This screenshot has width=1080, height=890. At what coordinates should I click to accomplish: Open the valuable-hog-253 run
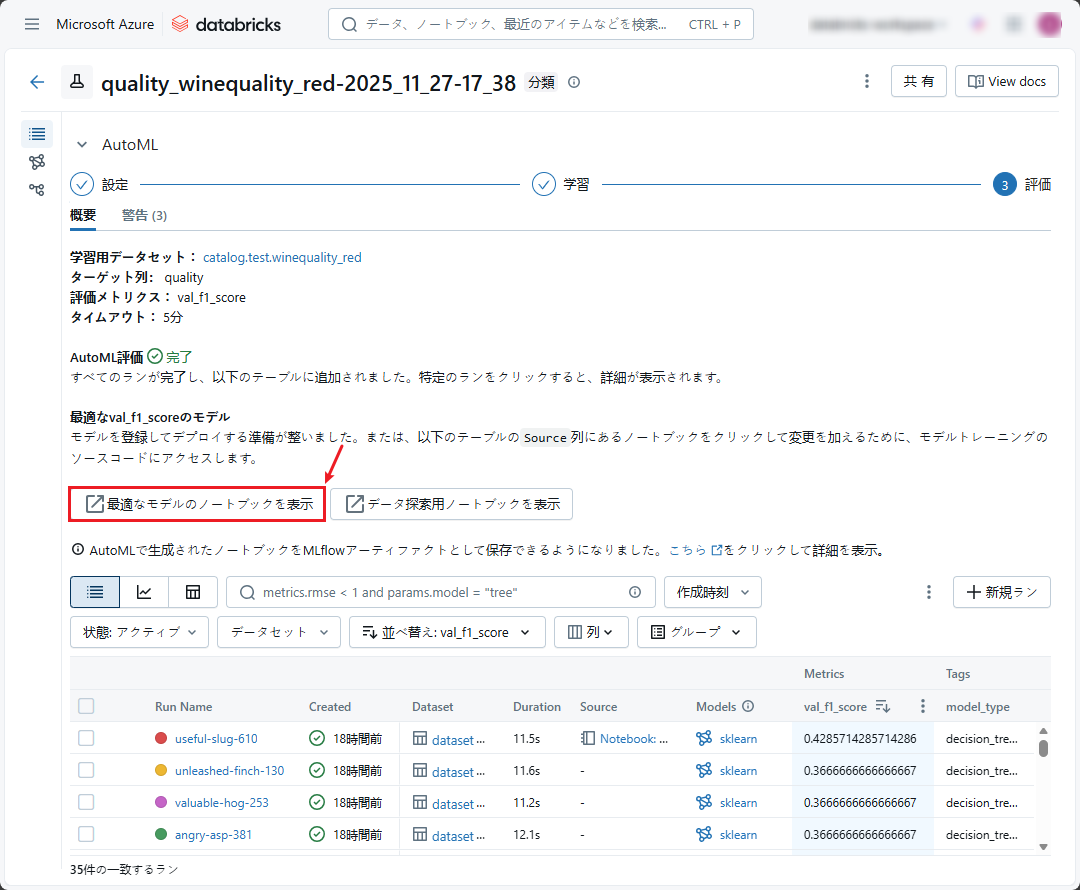coord(222,803)
